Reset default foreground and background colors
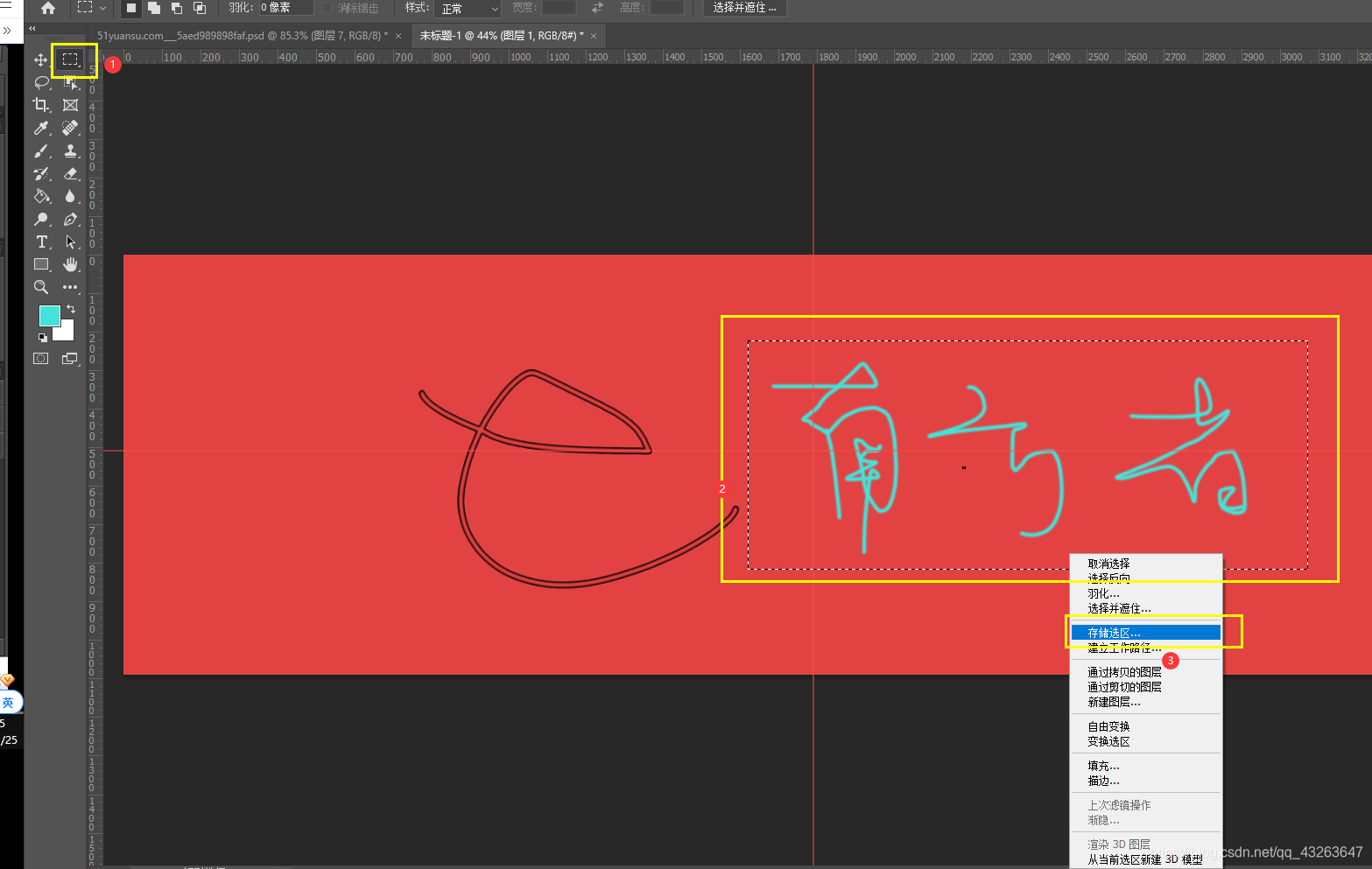Image resolution: width=1372 pixels, height=869 pixels. pos(42,337)
